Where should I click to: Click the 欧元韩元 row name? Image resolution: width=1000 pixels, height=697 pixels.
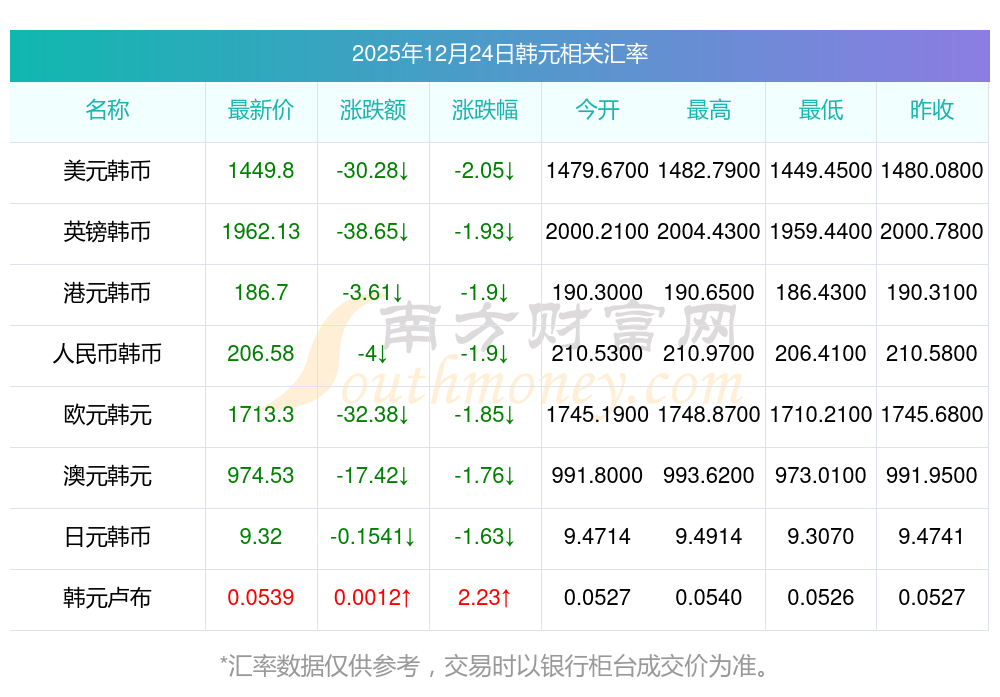coord(107,415)
